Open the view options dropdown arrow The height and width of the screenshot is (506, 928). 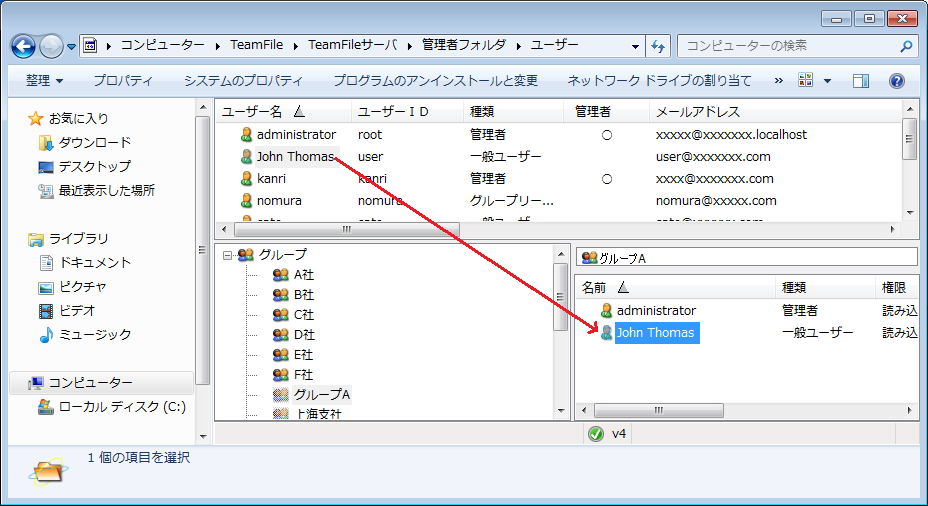tap(828, 81)
